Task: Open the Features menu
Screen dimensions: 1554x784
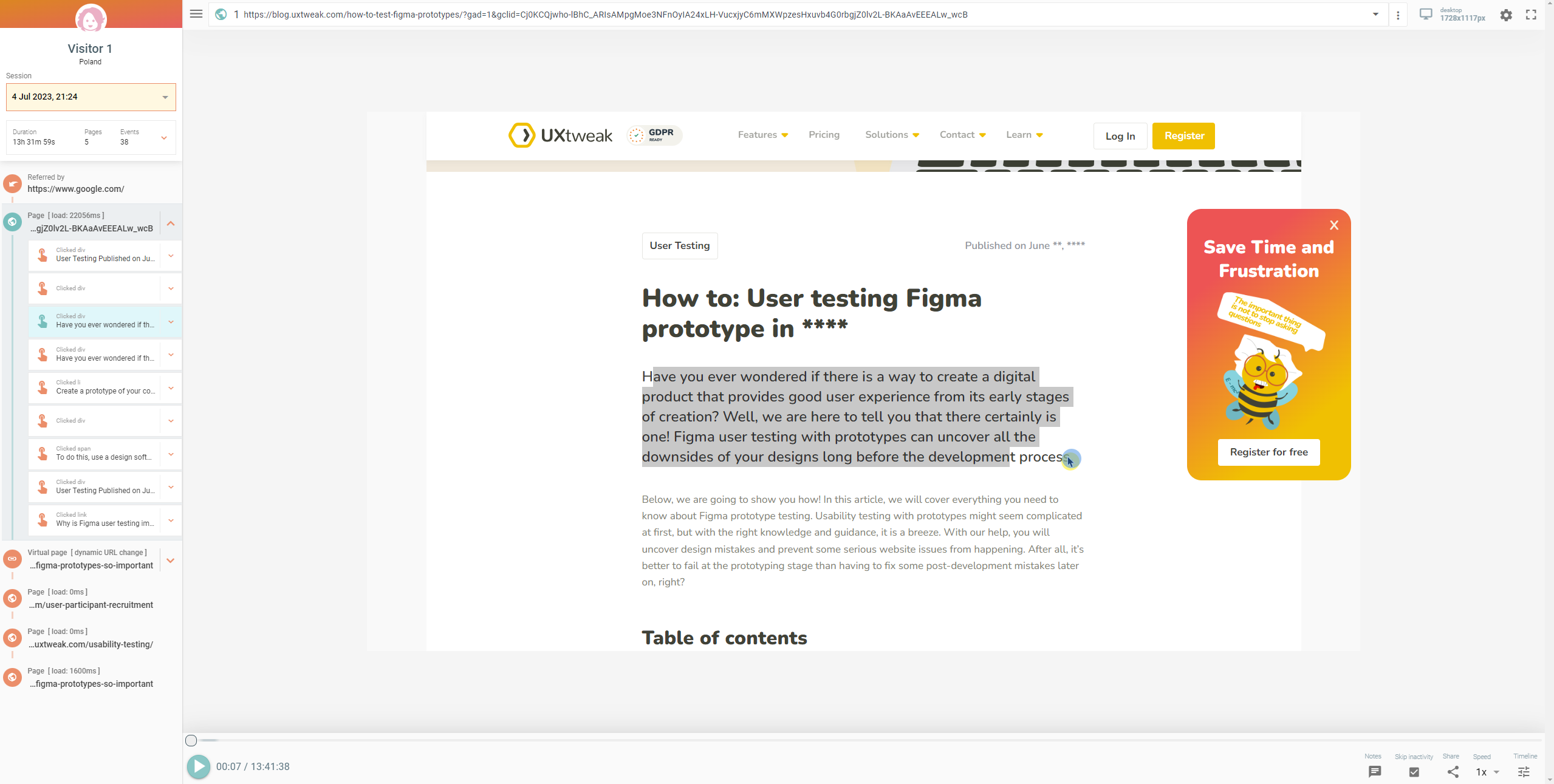Action: tap(762, 135)
